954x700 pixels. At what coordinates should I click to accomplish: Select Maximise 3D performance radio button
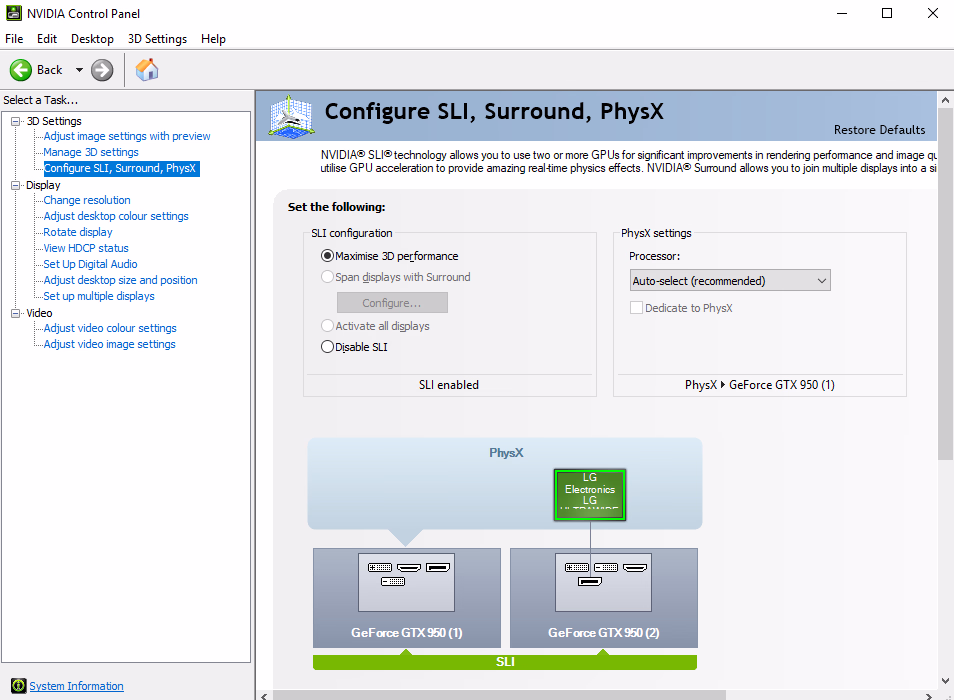(x=327, y=256)
